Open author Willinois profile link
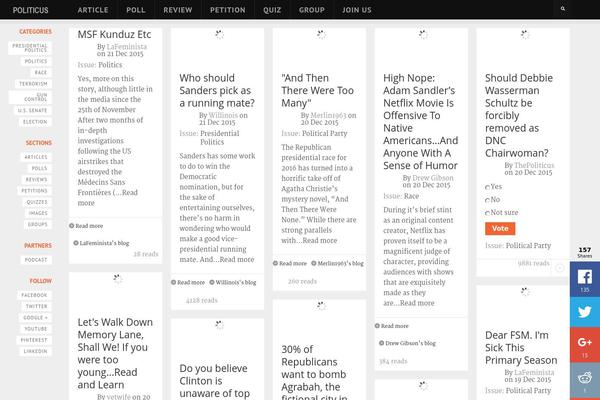This screenshot has height=400, width=600. coord(223,115)
